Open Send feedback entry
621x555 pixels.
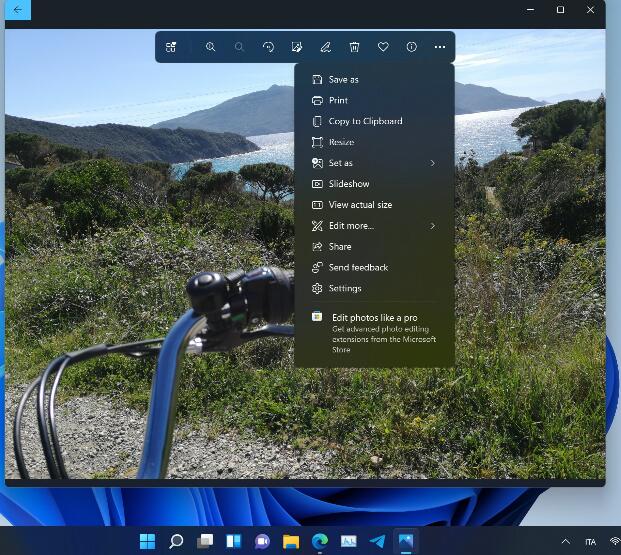coord(374,267)
